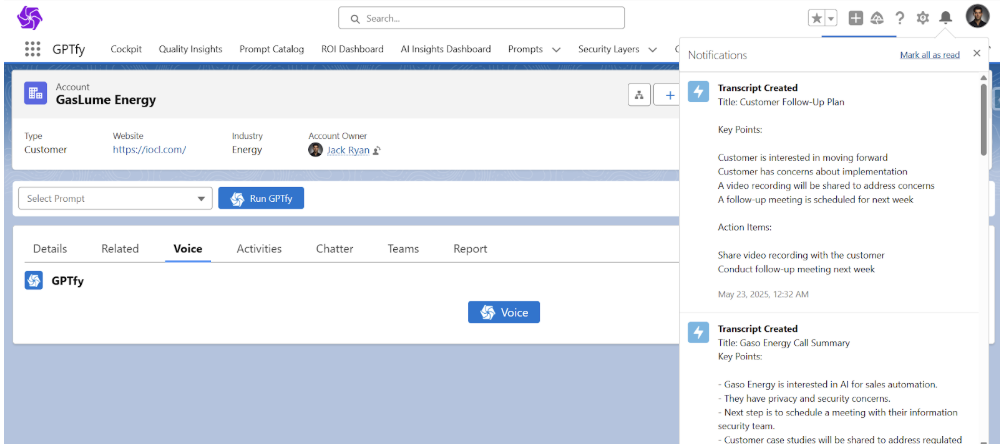
Task: Switch to the Report tab
Action: coord(470,249)
